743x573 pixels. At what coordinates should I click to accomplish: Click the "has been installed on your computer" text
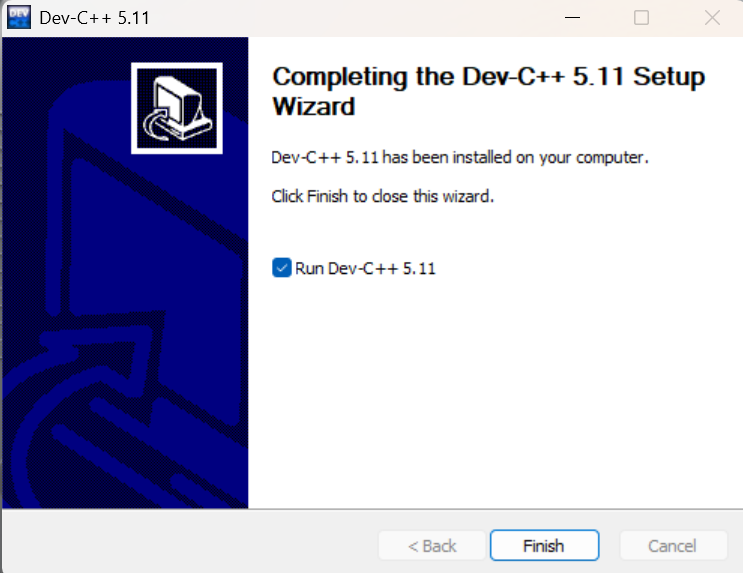pos(515,157)
